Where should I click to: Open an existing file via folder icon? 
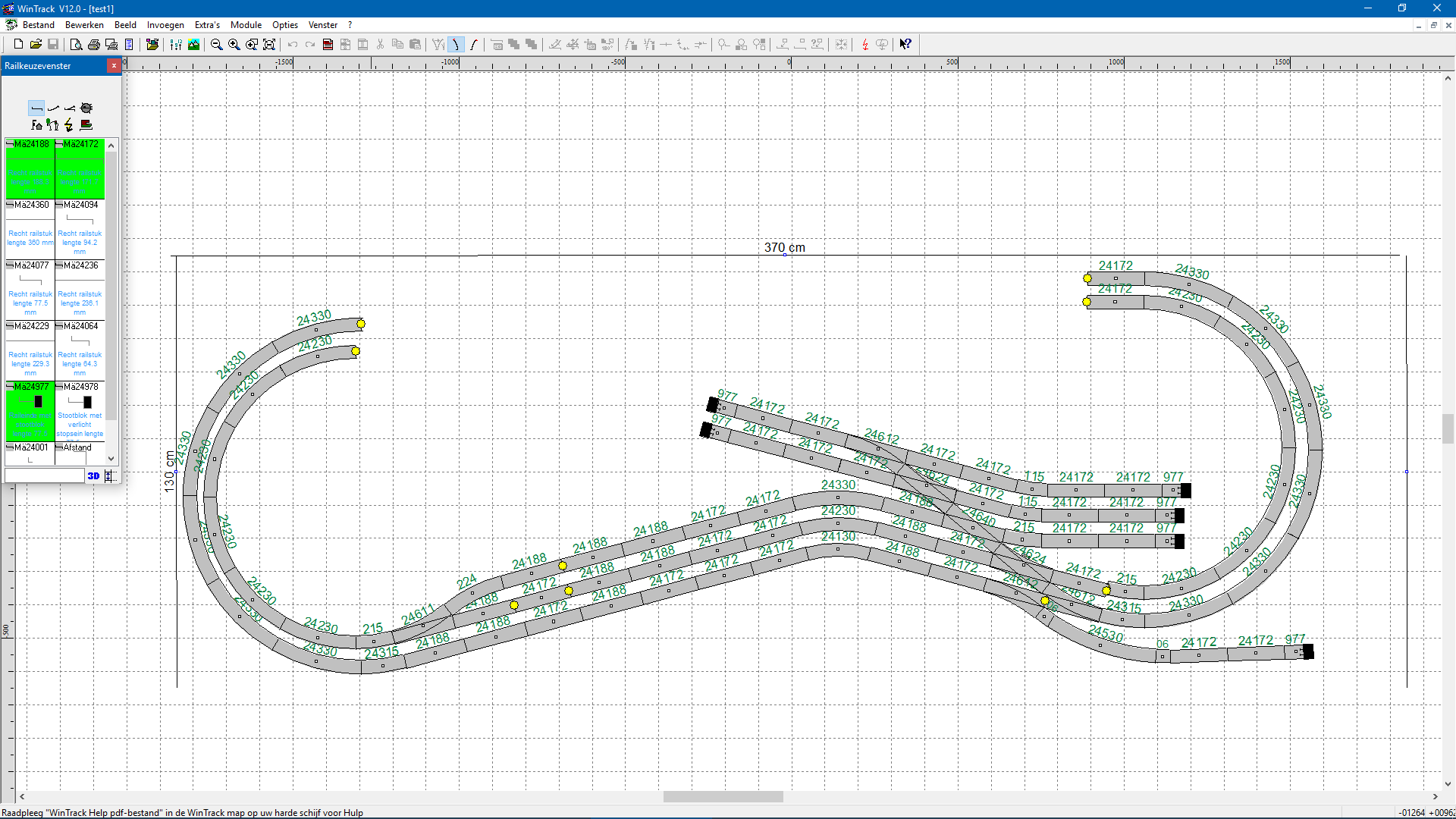36,45
